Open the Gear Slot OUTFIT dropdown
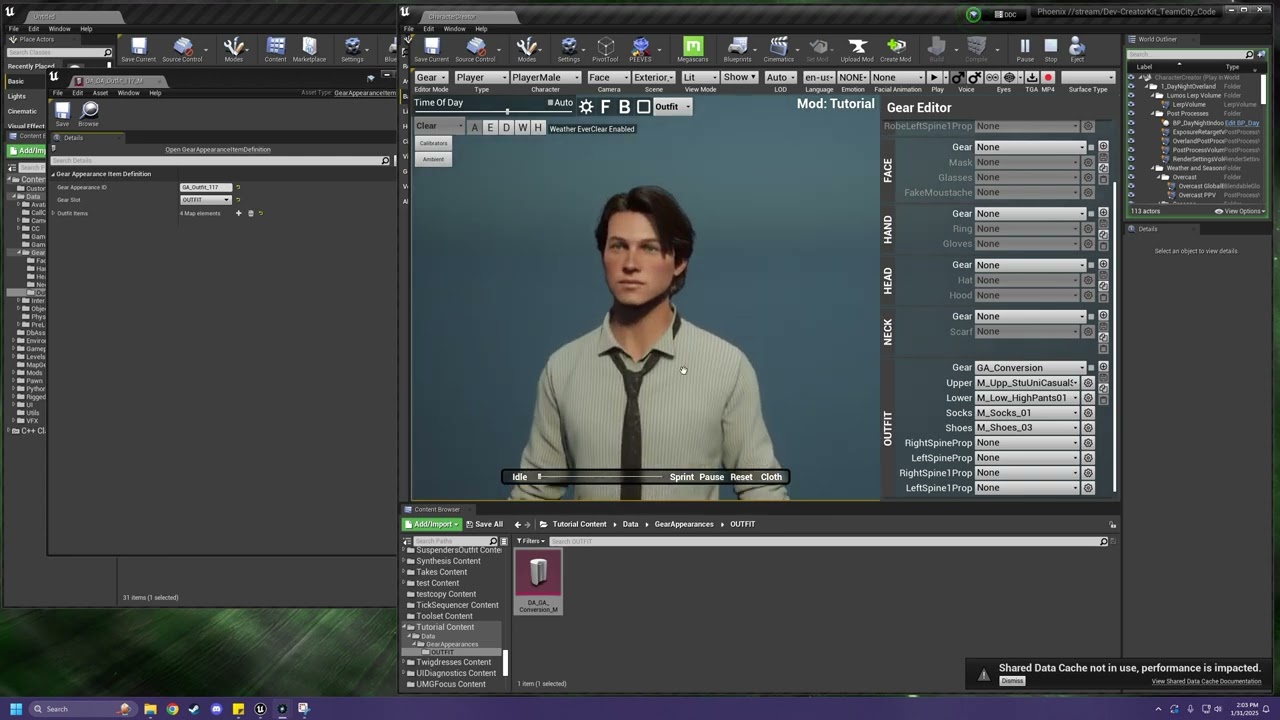 (x=205, y=200)
